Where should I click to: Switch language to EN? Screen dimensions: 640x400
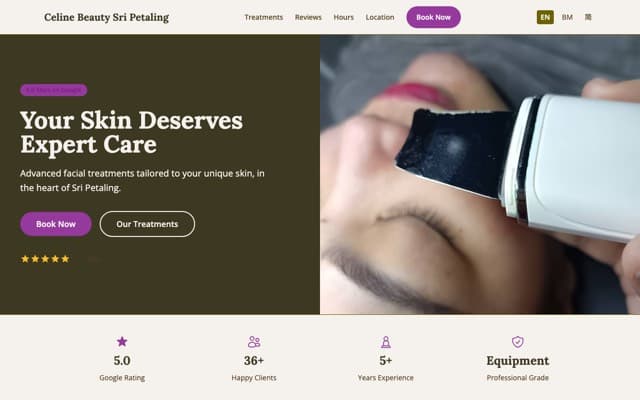[545, 17]
